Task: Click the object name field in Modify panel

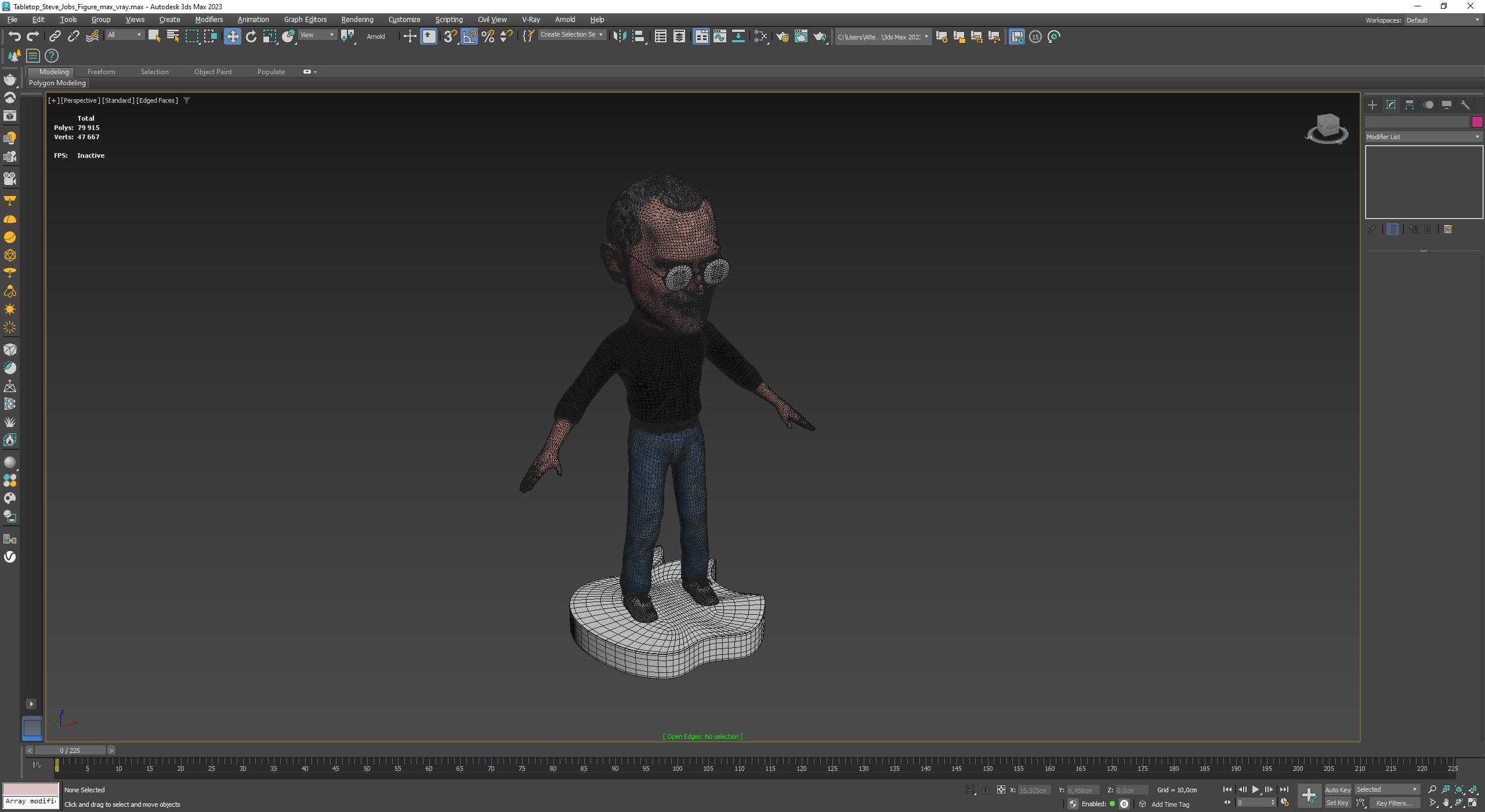Action: pyautogui.click(x=1417, y=122)
